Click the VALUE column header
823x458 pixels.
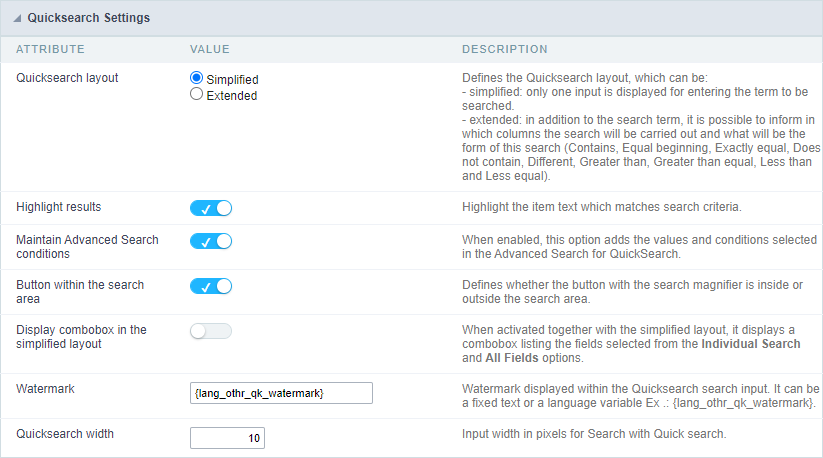point(210,49)
